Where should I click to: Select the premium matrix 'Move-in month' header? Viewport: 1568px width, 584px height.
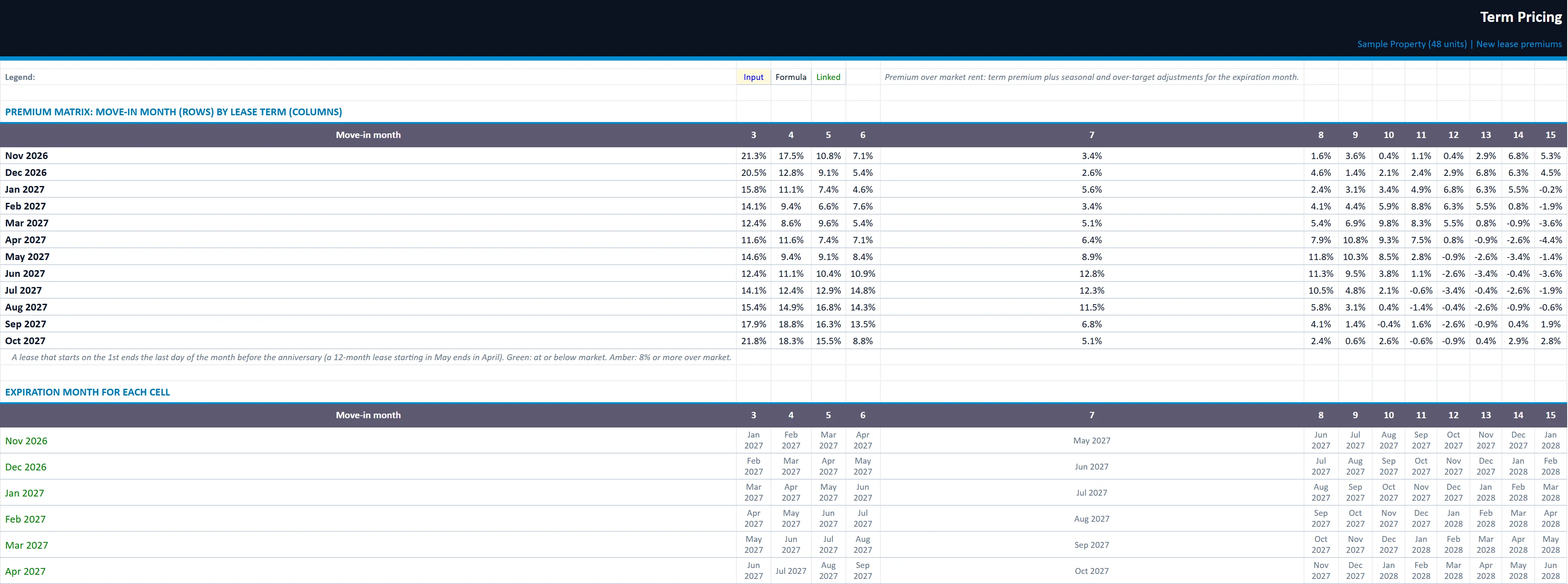point(368,135)
